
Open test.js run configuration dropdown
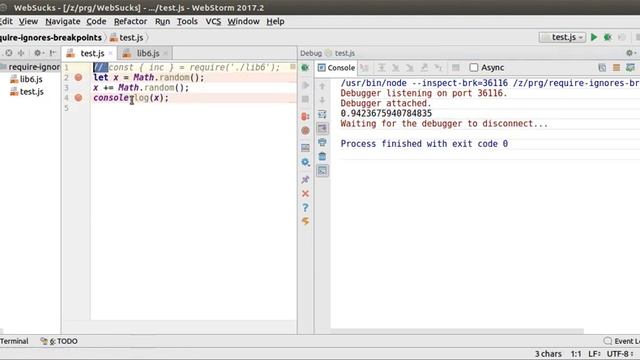tap(562, 37)
